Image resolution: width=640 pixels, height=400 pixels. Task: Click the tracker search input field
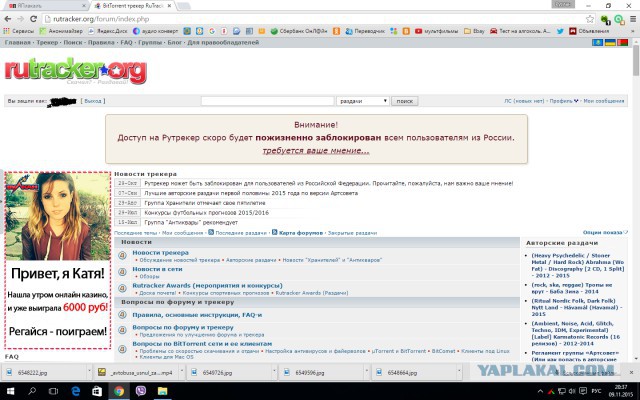pyautogui.click(x=267, y=101)
